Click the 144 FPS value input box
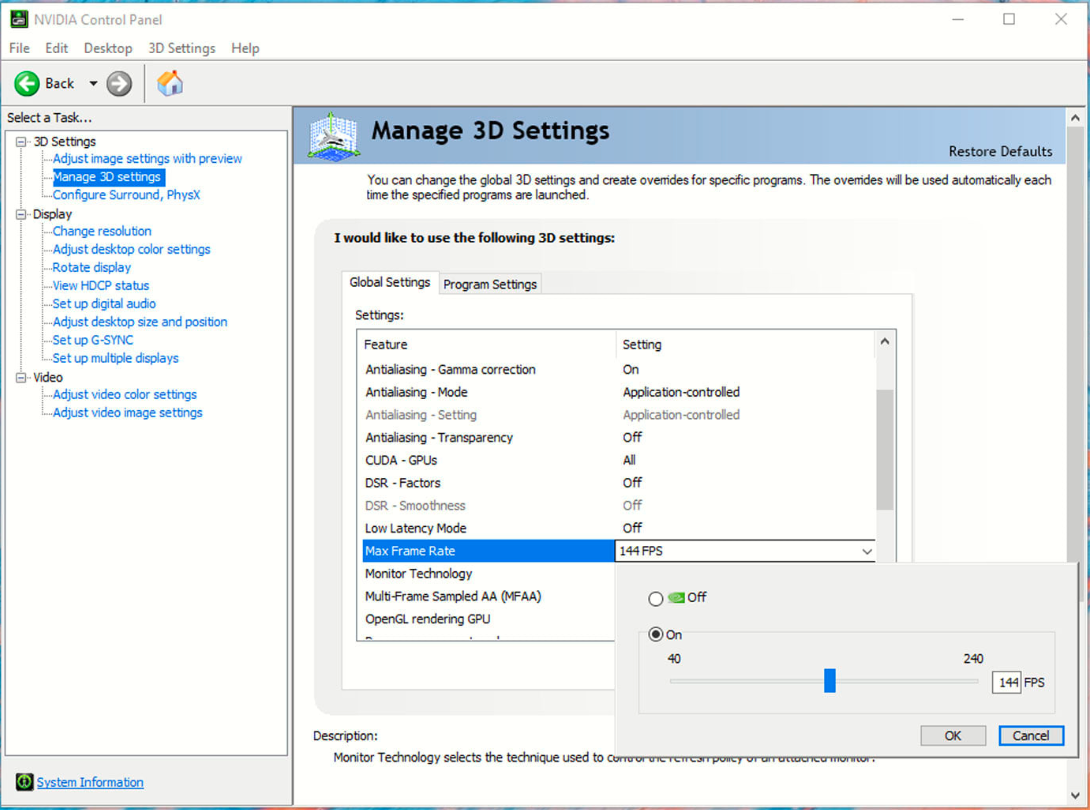Viewport: 1090px width, 810px height. coord(1006,683)
